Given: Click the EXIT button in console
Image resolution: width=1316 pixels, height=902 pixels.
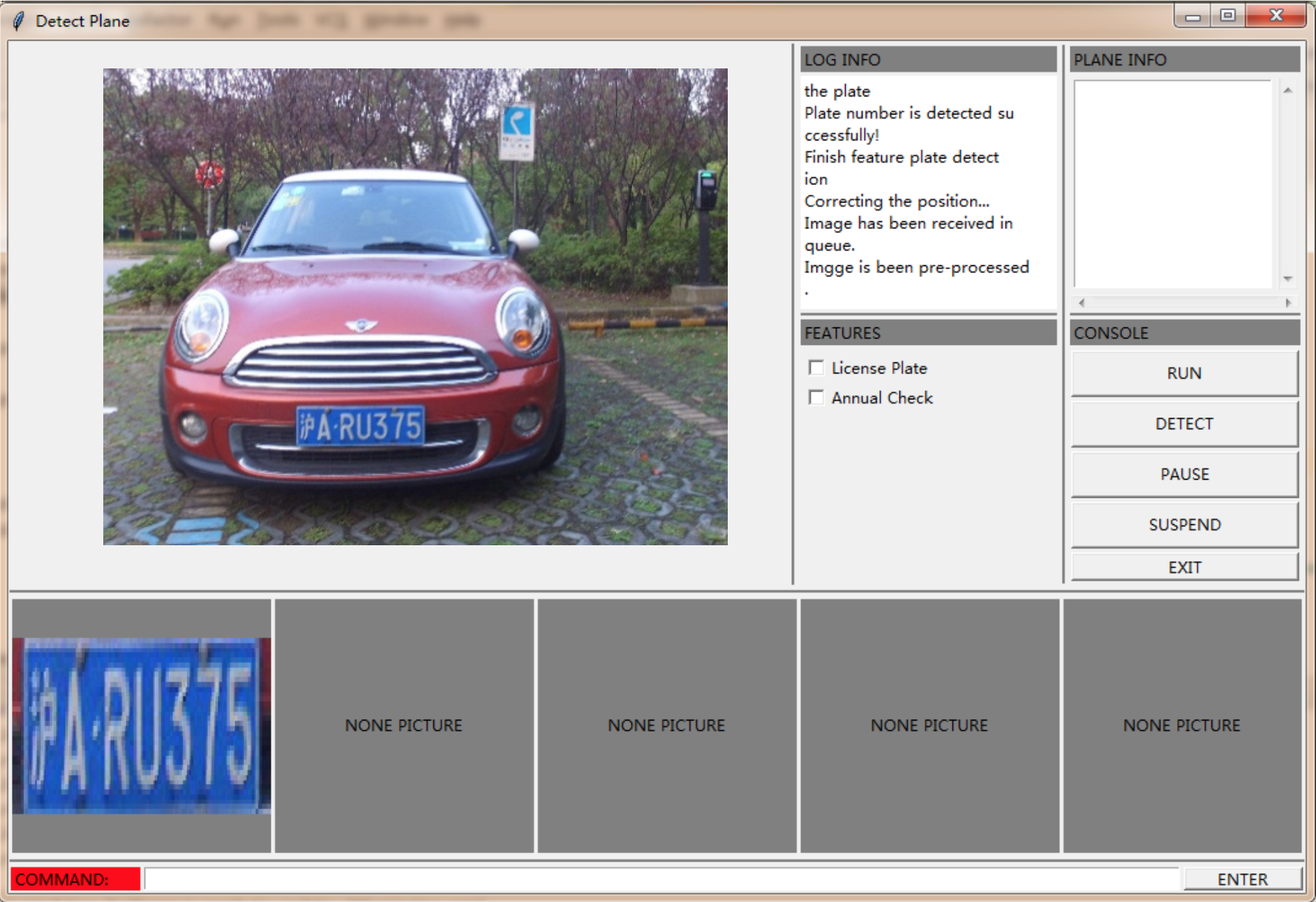Looking at the screenshot, I should click(1184, 567).
